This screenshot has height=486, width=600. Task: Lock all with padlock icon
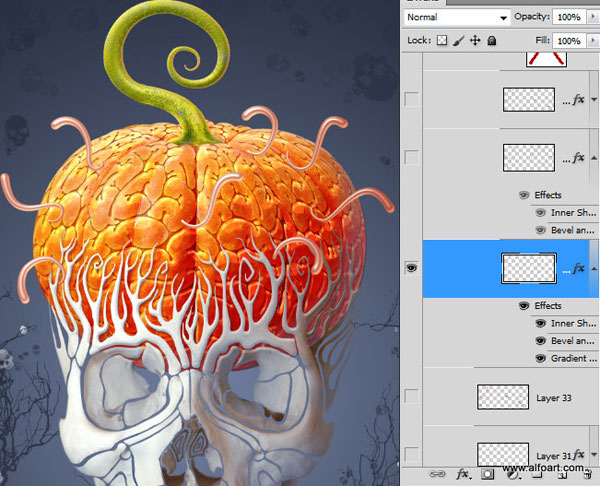[492, 40]
